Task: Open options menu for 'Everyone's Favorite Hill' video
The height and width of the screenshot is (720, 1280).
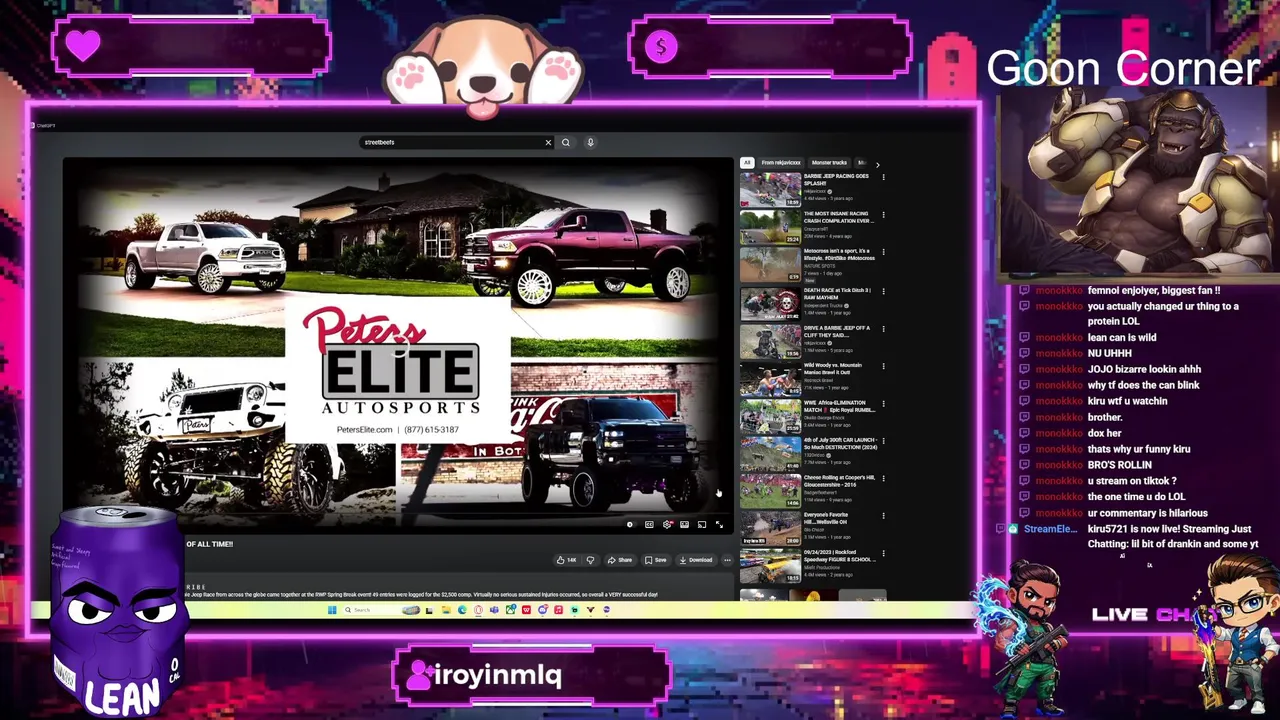Action: 883,516
